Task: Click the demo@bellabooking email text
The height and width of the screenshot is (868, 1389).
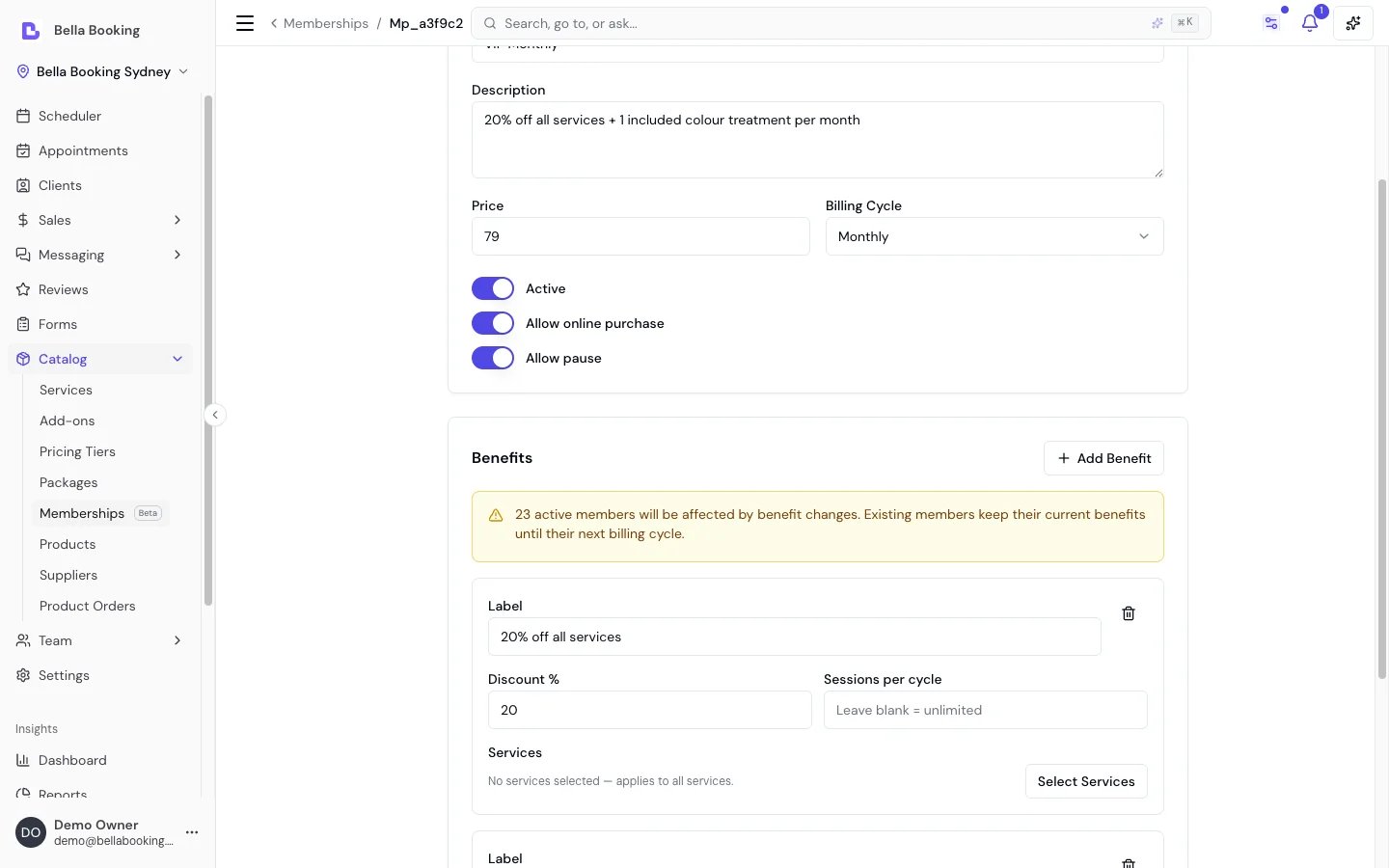Action: coord(114,841)
